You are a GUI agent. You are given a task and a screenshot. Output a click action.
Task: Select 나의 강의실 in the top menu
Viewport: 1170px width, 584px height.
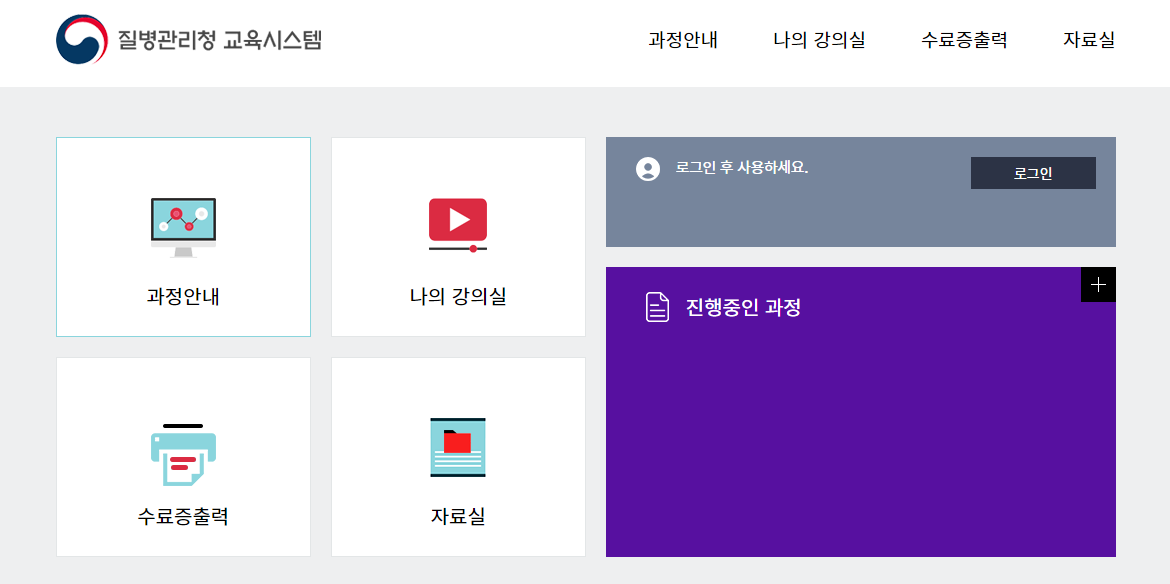point(818,41)
